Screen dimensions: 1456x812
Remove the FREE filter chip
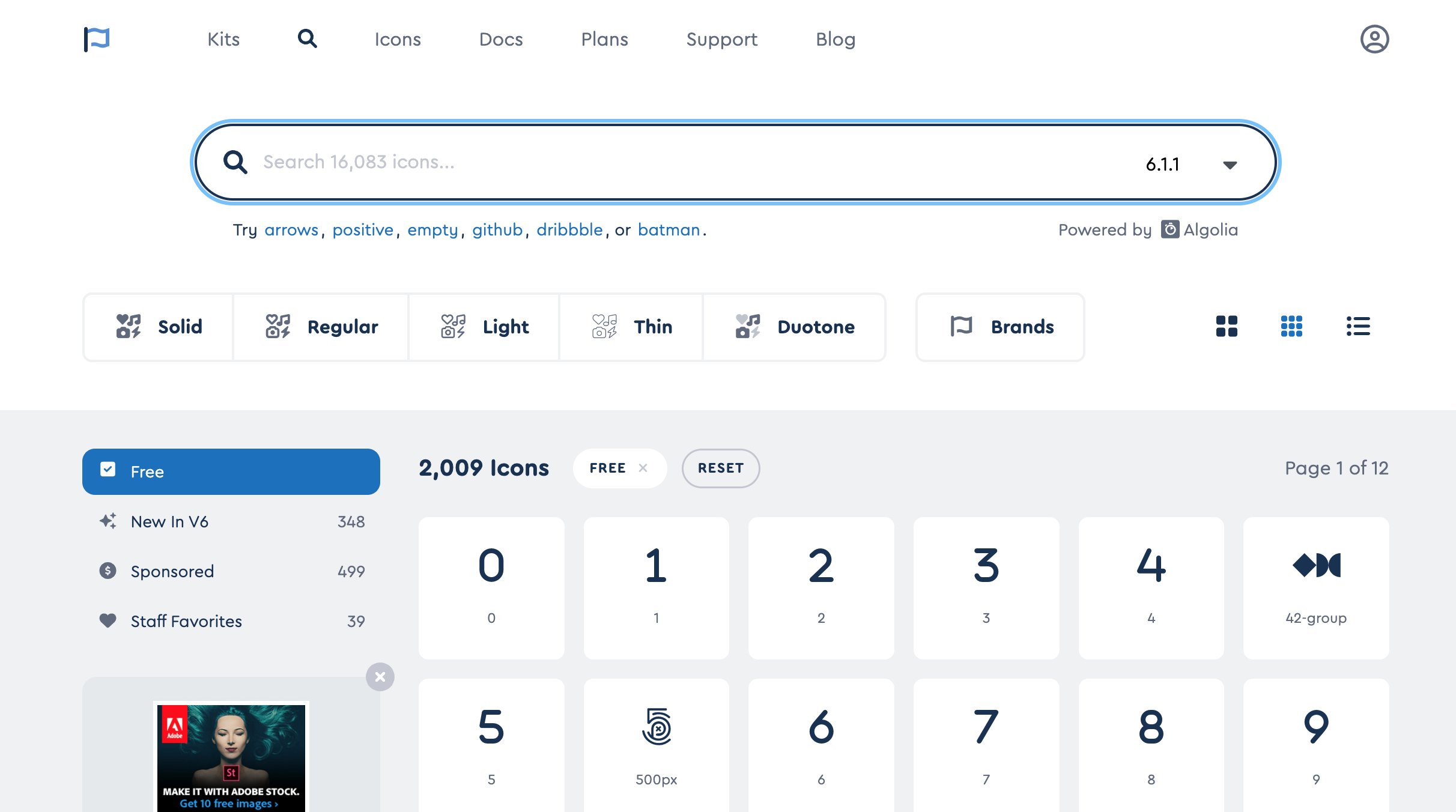click(643, 468)
